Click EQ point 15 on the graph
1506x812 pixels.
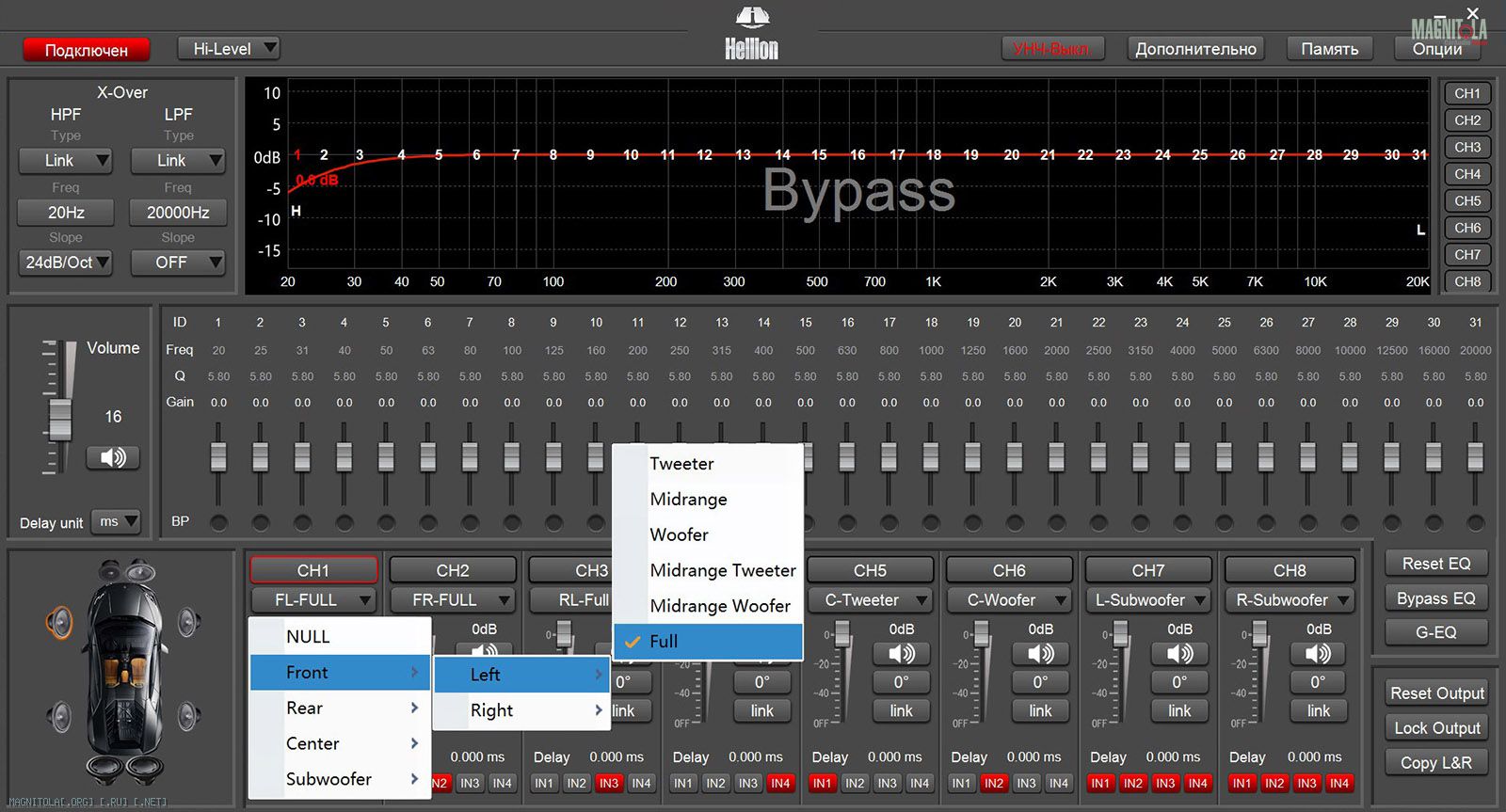click(819, 154)
